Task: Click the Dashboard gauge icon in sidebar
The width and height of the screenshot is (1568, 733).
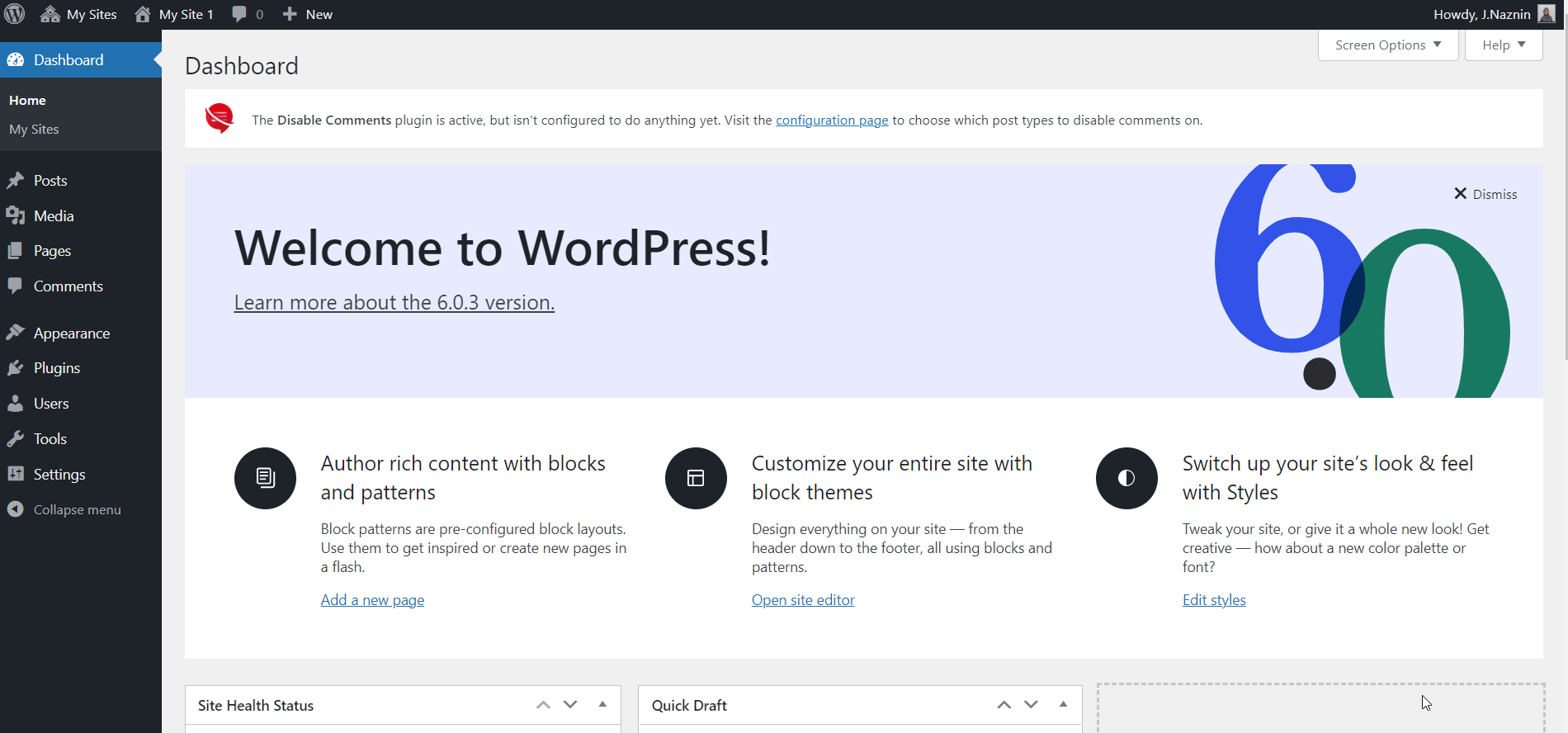Action: click(16, 59)
